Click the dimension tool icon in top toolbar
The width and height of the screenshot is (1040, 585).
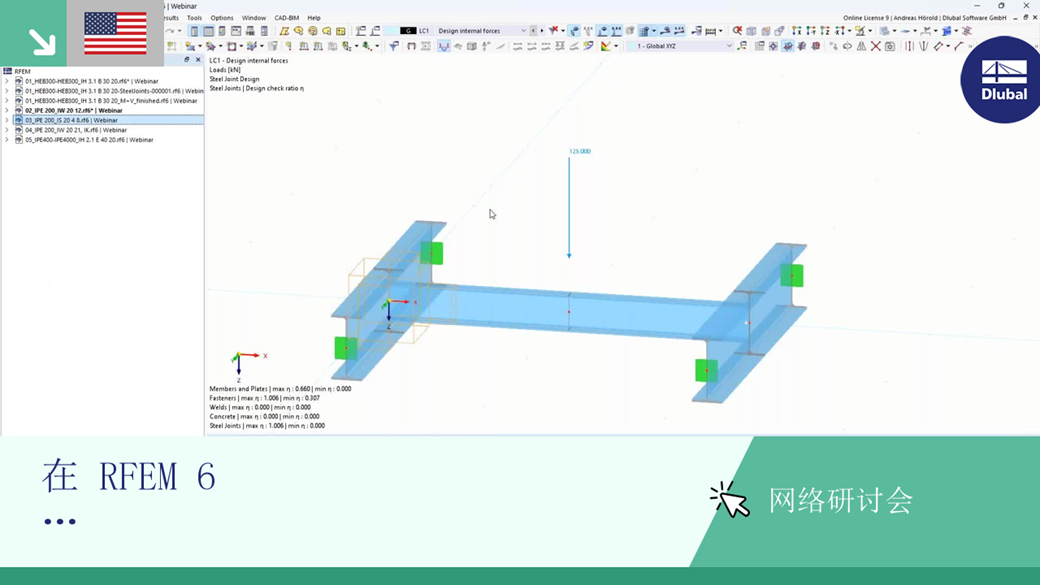coord(710,31)
